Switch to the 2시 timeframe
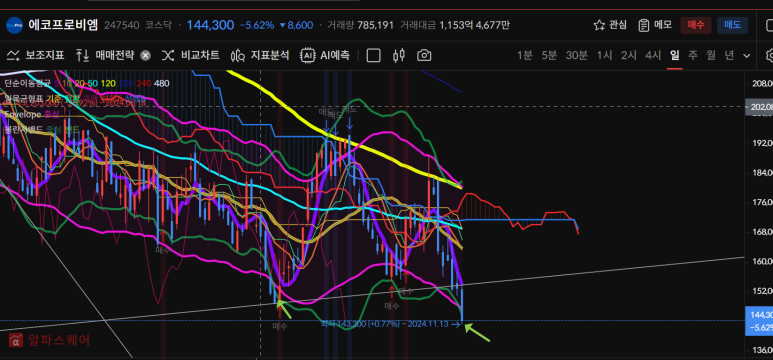This screenshot has width=773, height=360. (x=629, y=55)
